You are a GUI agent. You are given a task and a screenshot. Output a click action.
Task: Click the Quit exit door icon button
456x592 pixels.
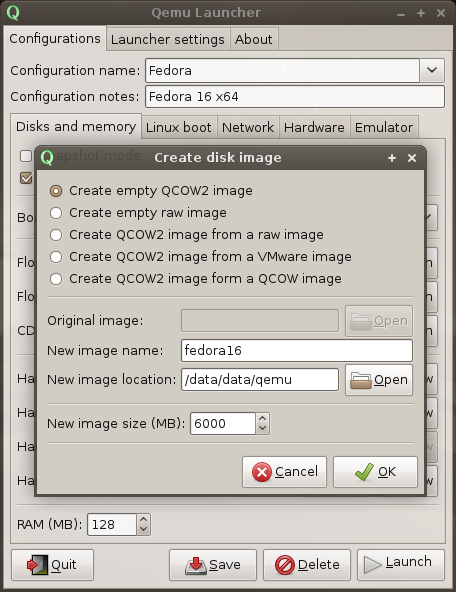pyautogui.click(x=52, y=565)
